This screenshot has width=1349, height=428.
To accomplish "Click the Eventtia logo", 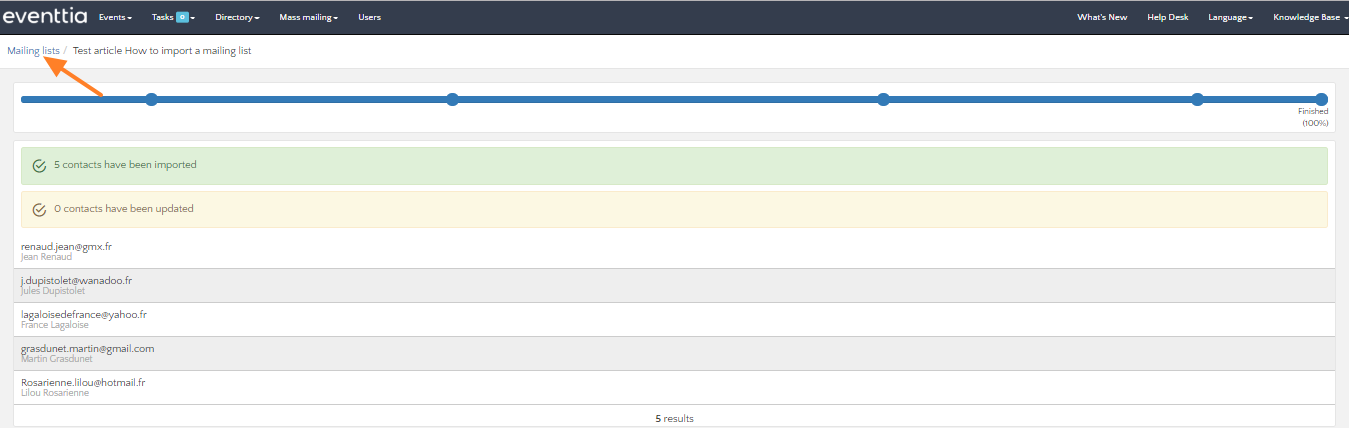I will click(45, 17).
